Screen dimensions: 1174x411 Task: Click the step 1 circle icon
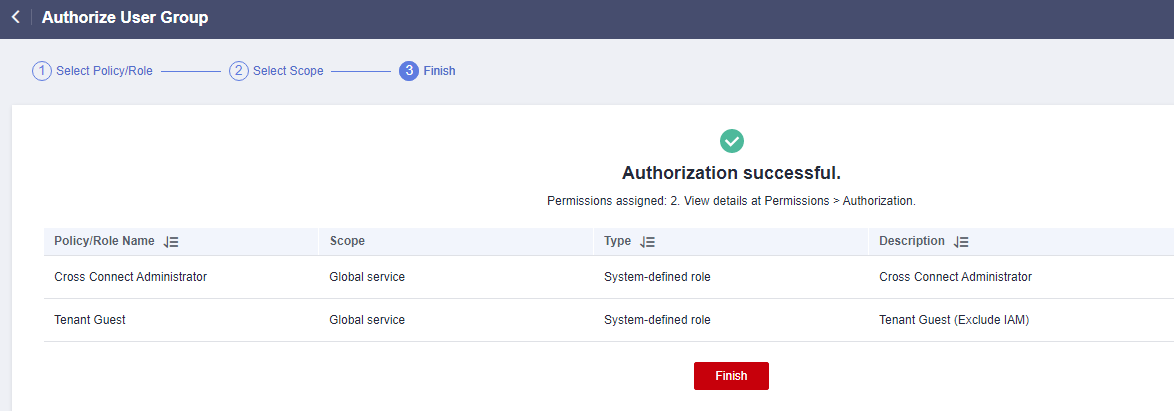(41, 71)
